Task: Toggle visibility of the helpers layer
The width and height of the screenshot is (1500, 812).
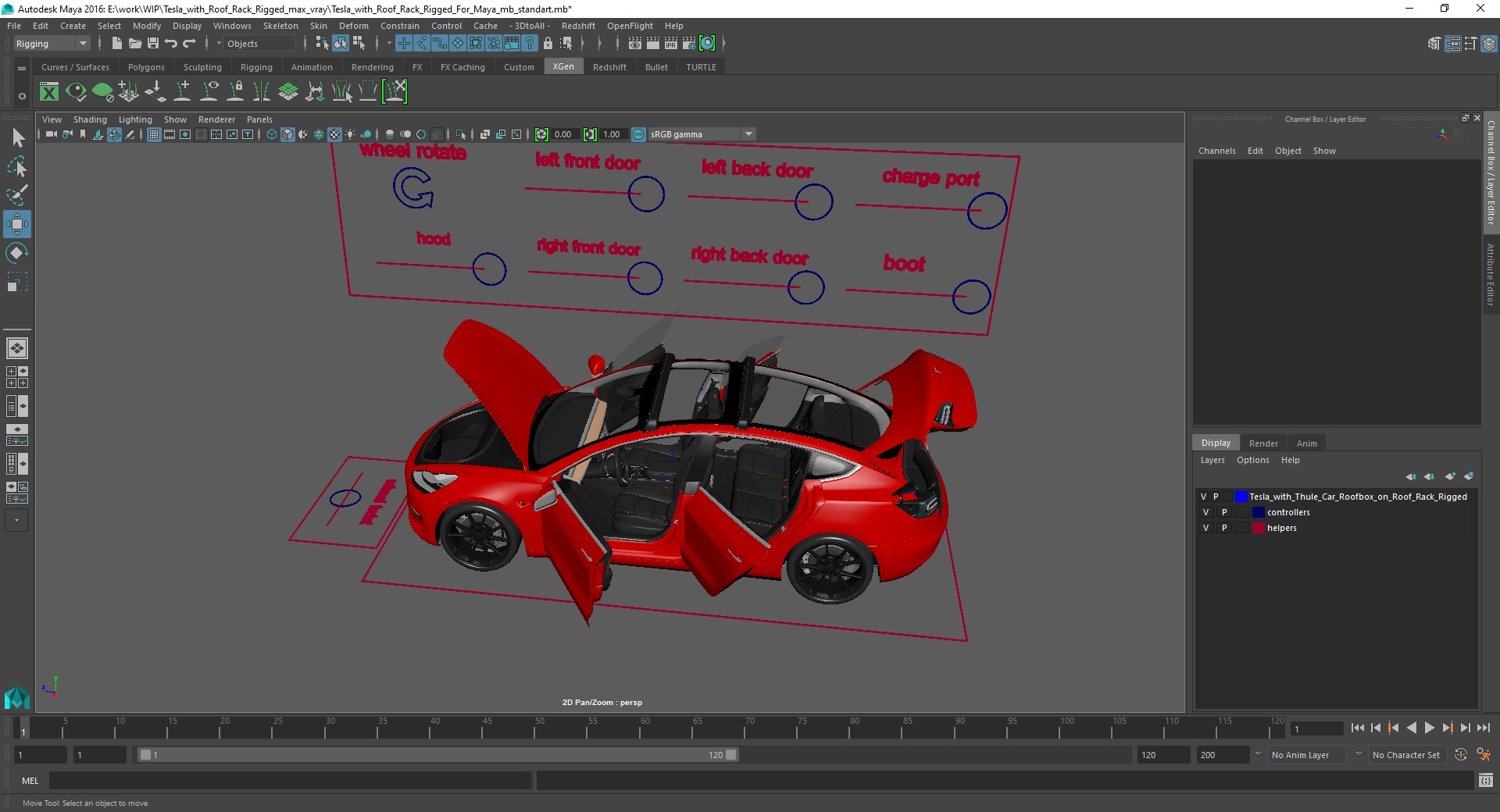Action: tap(1205, 528)
